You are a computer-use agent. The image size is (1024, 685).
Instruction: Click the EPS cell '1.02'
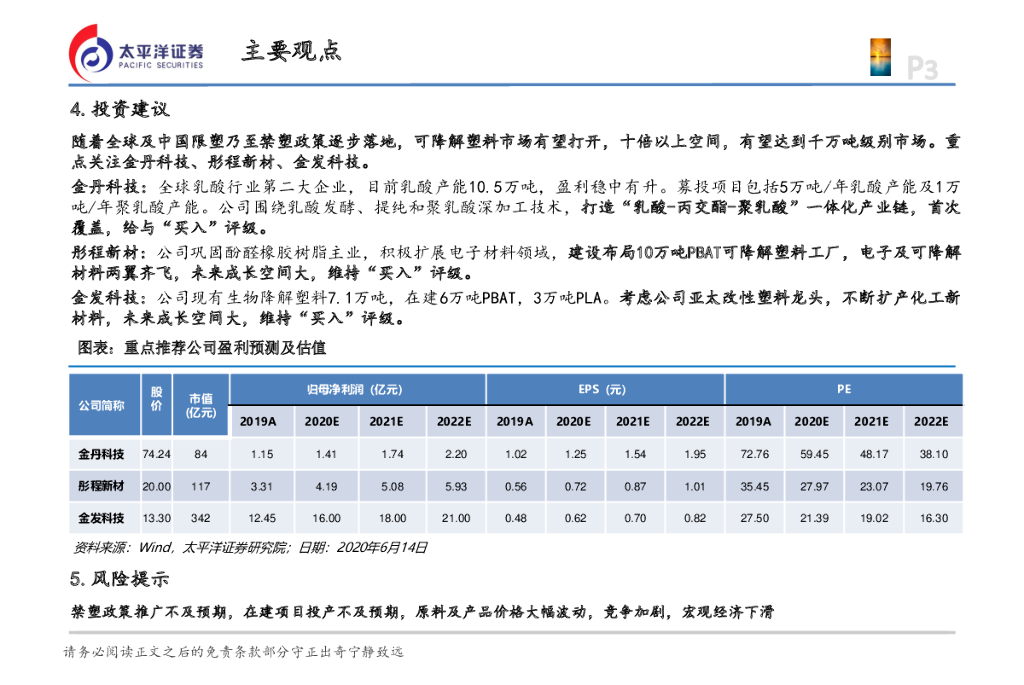(x=516, y=454)
